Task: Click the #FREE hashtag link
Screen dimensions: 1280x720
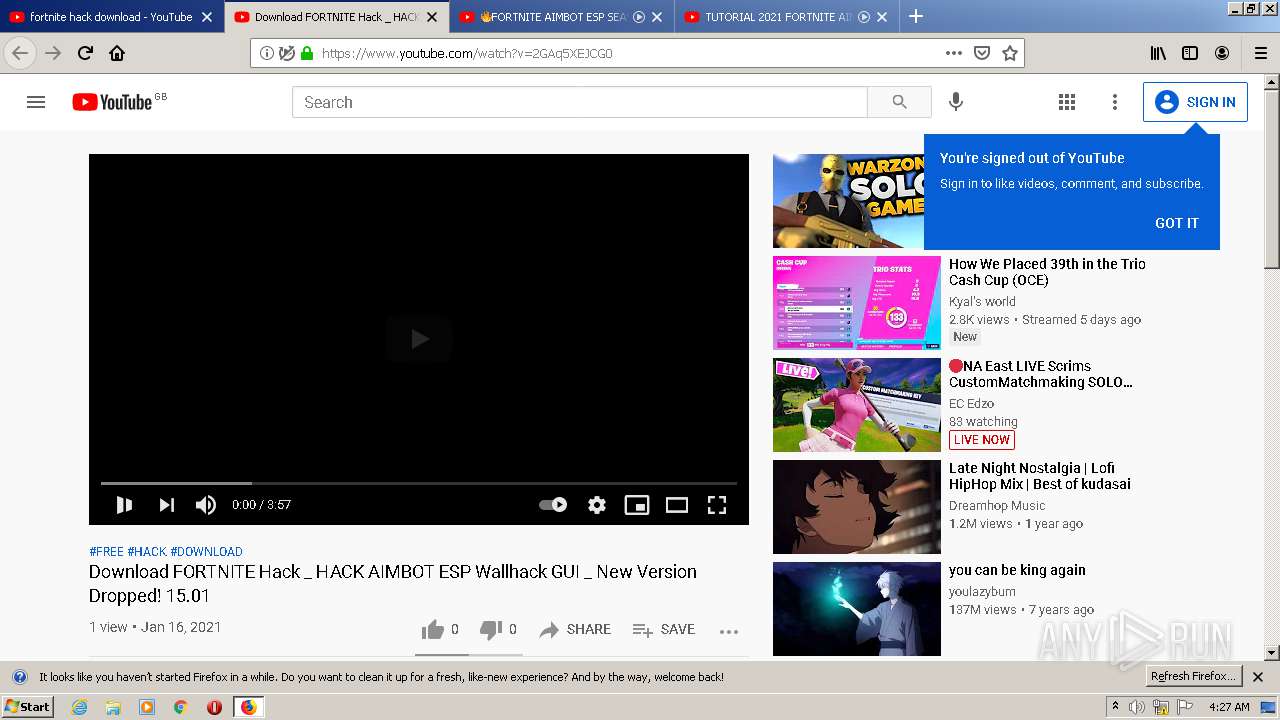Action: point(106,552)
